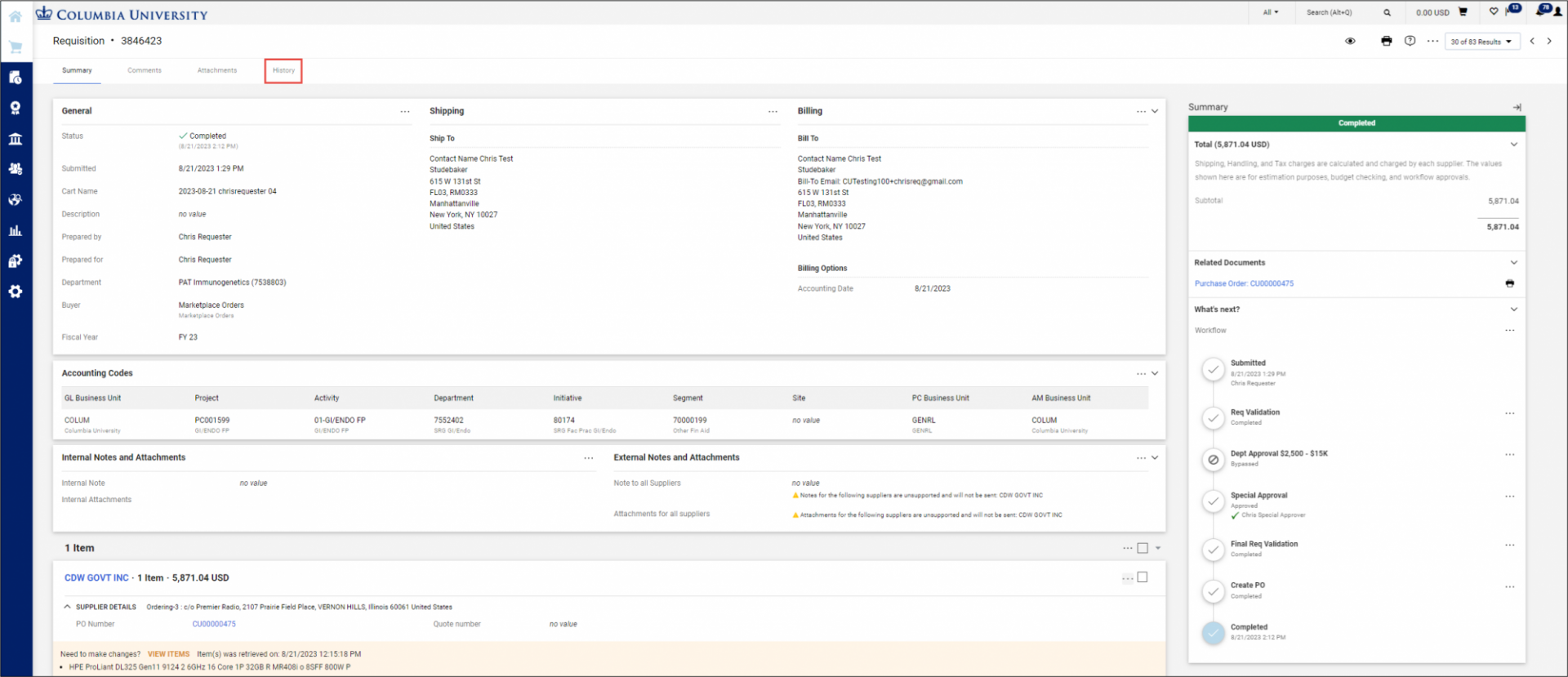This screenshot has height=677, width=1568.
Task: Open the user profile icon
Action: tap(1558, 11)
